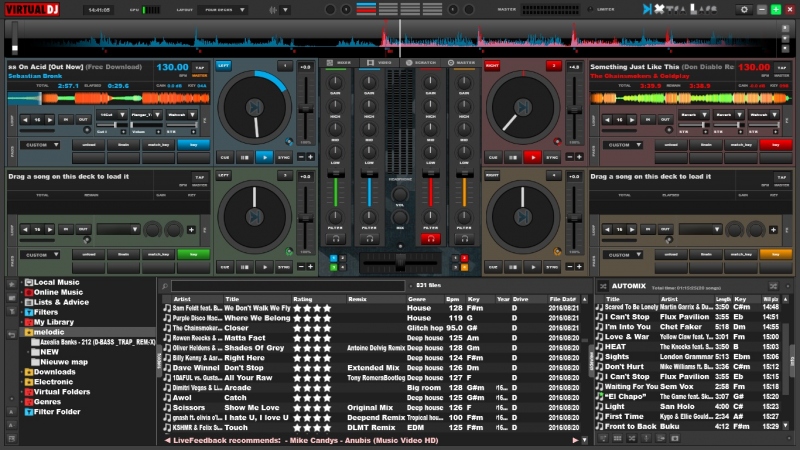The height and width of the screenshot is (450, 800).
Task: Click the Local Music folder icon
Action: (x=29, y=282)
